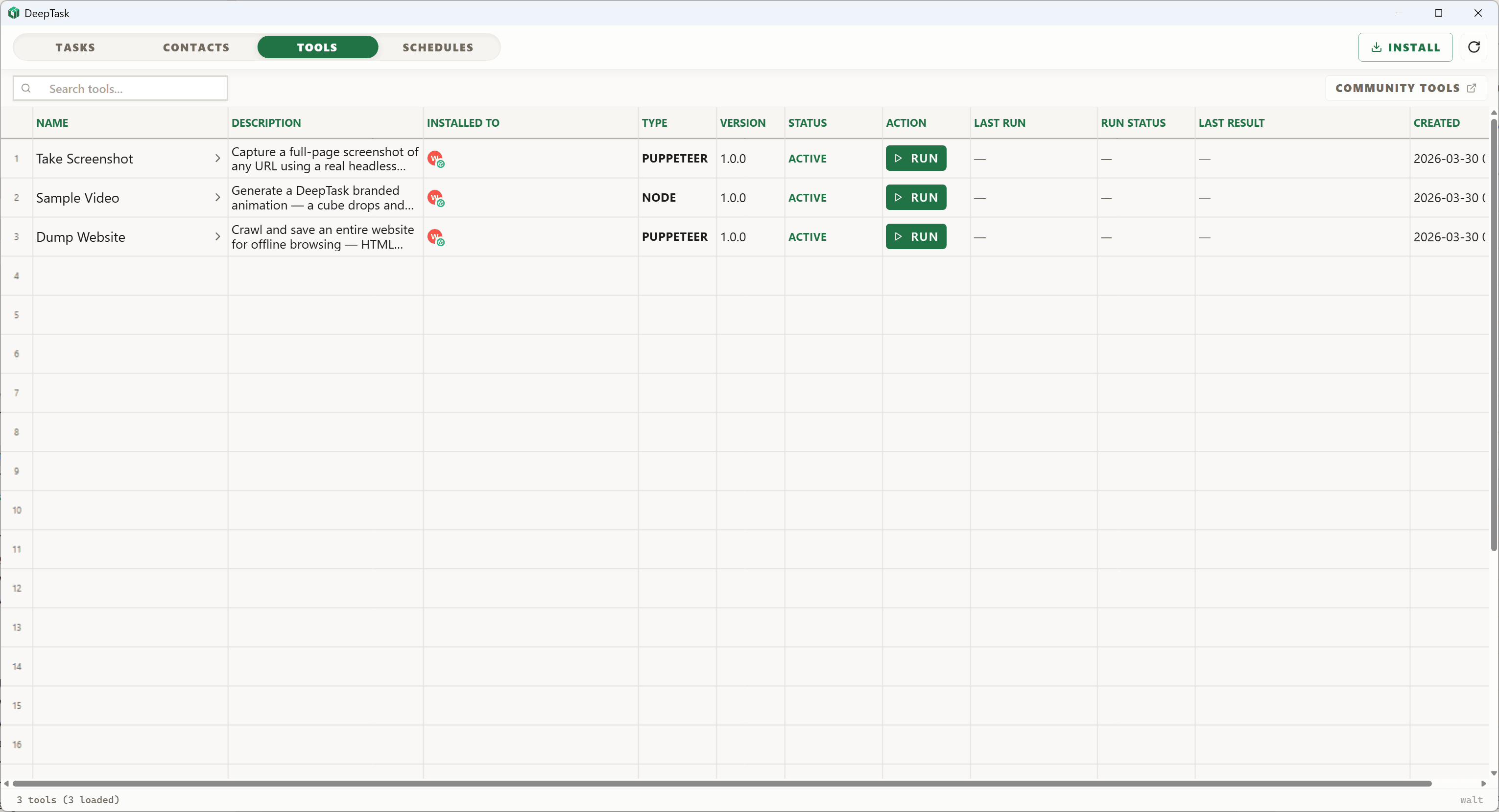
Task: Expand the Sample Video row chevron
Action: (217, 198)
